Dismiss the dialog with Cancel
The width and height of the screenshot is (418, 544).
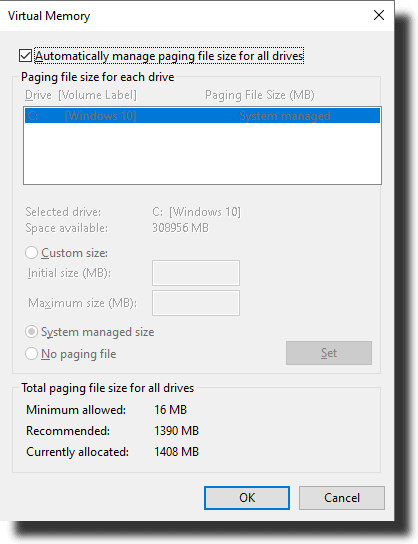[342, 498]
